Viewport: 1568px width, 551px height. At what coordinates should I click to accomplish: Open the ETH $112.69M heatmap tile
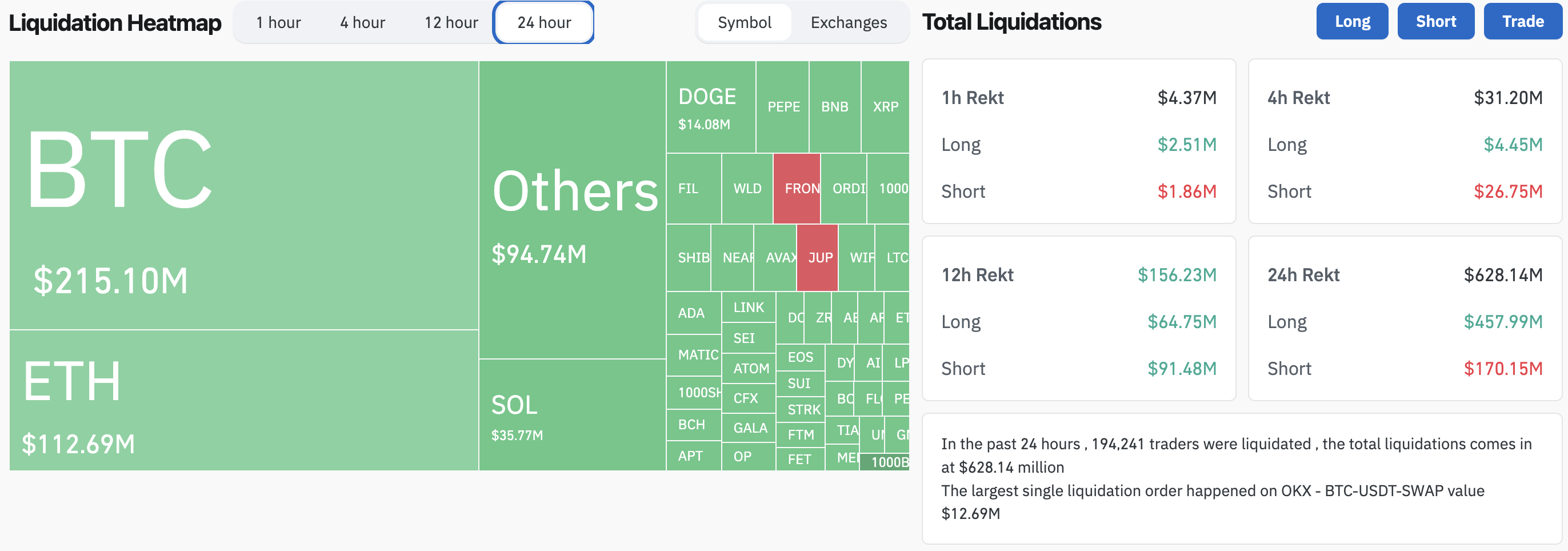(x=243, y=400)
